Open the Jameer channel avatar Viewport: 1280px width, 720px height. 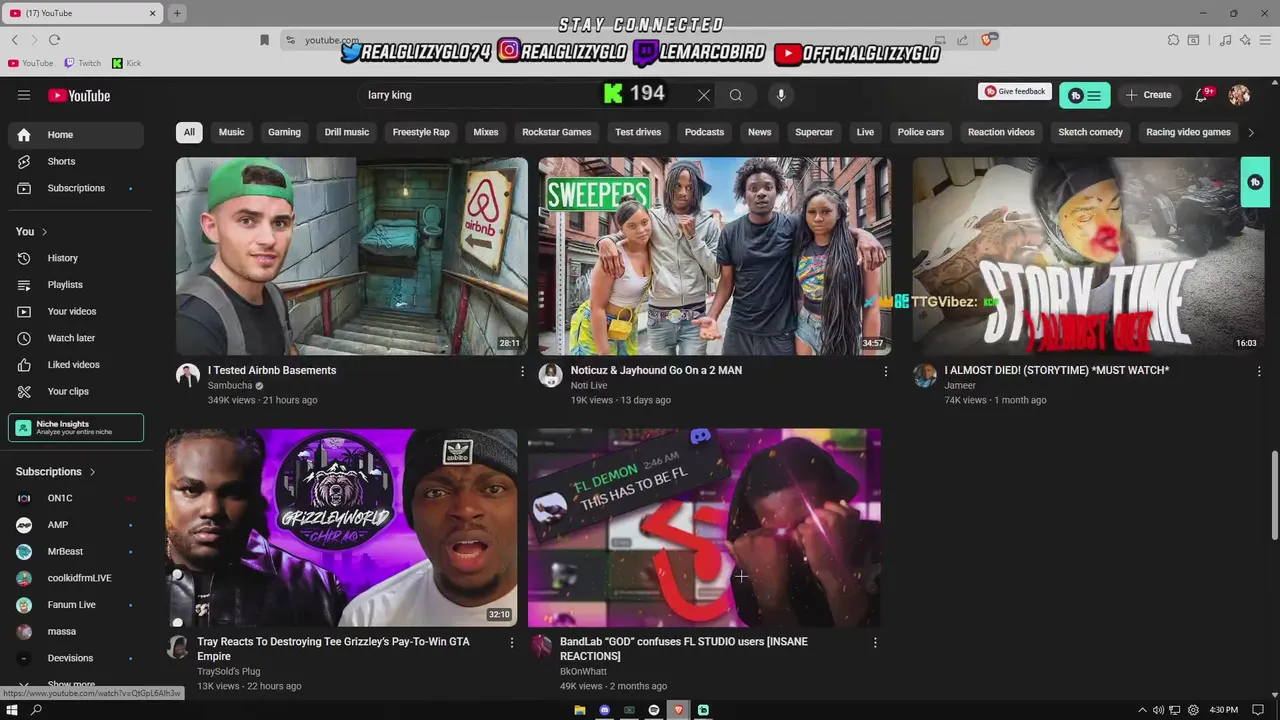click(925, 376)
